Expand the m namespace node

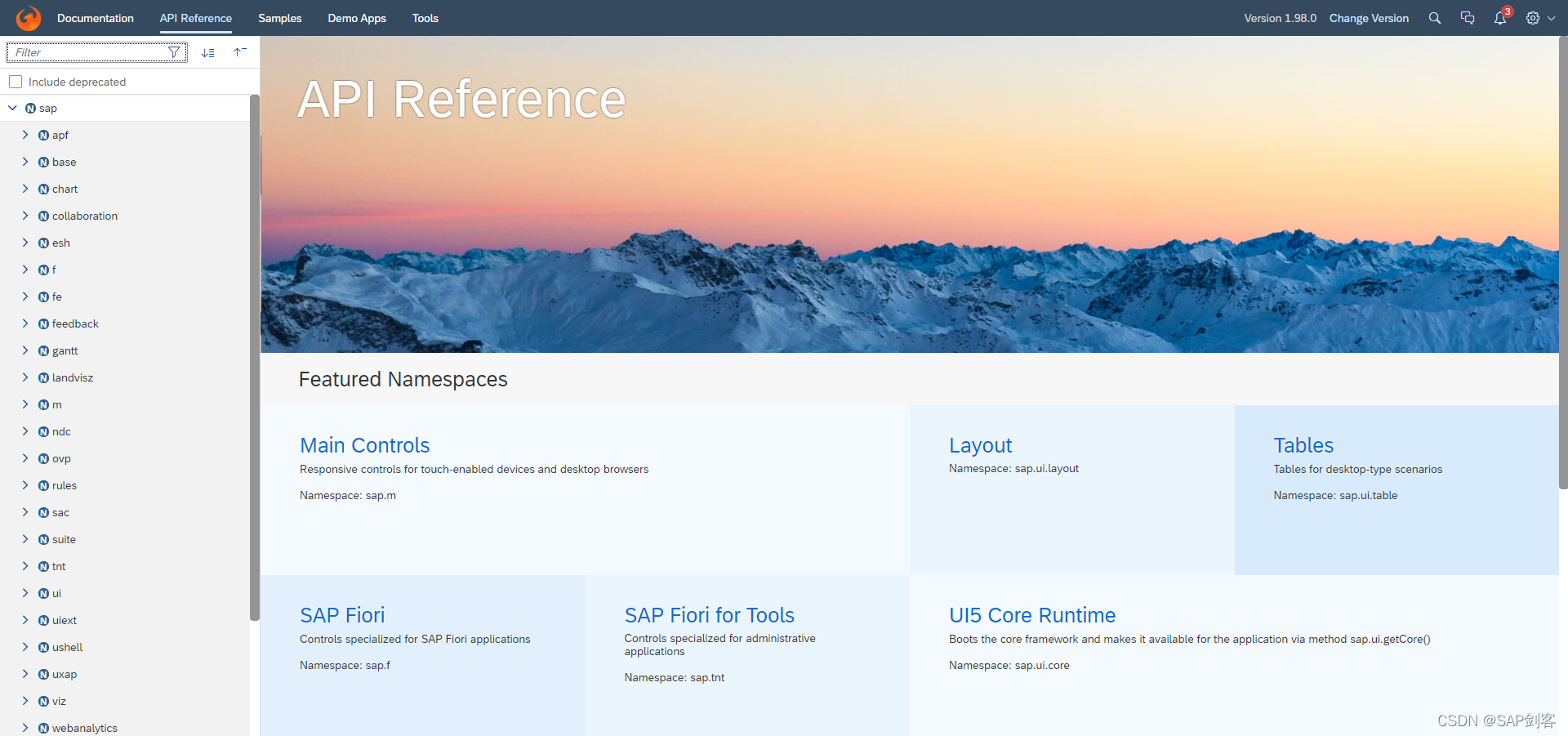point(25,404)
